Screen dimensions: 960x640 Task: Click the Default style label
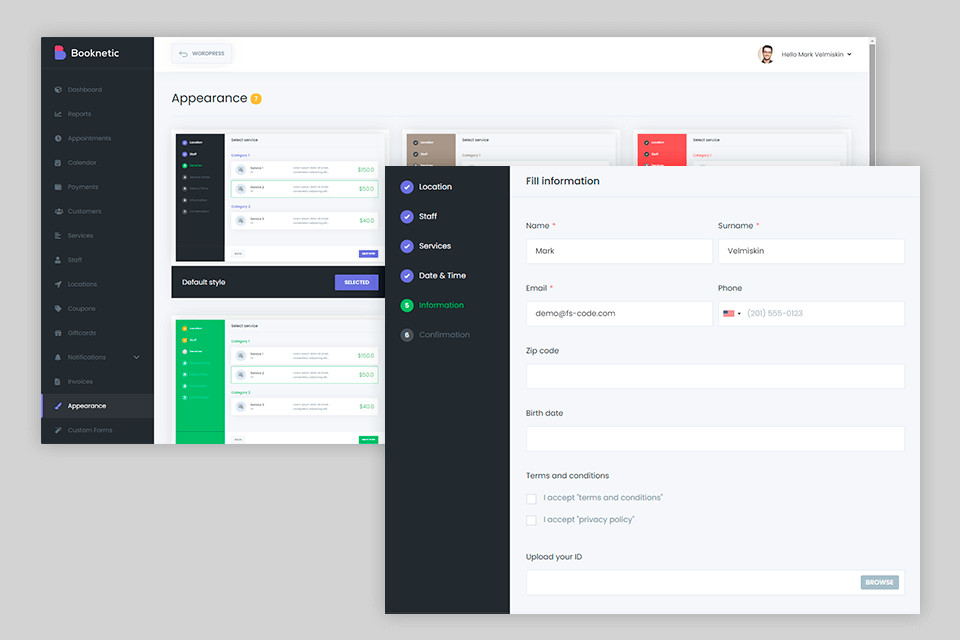coord(204,282)
